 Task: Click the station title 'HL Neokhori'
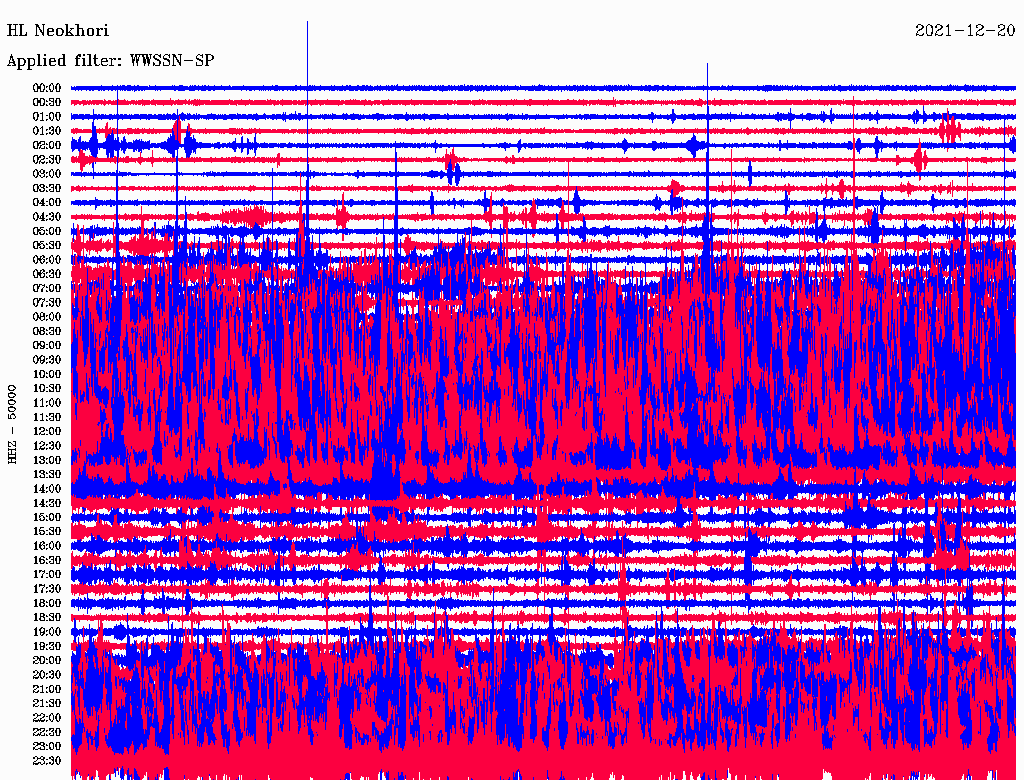[57, 31]
